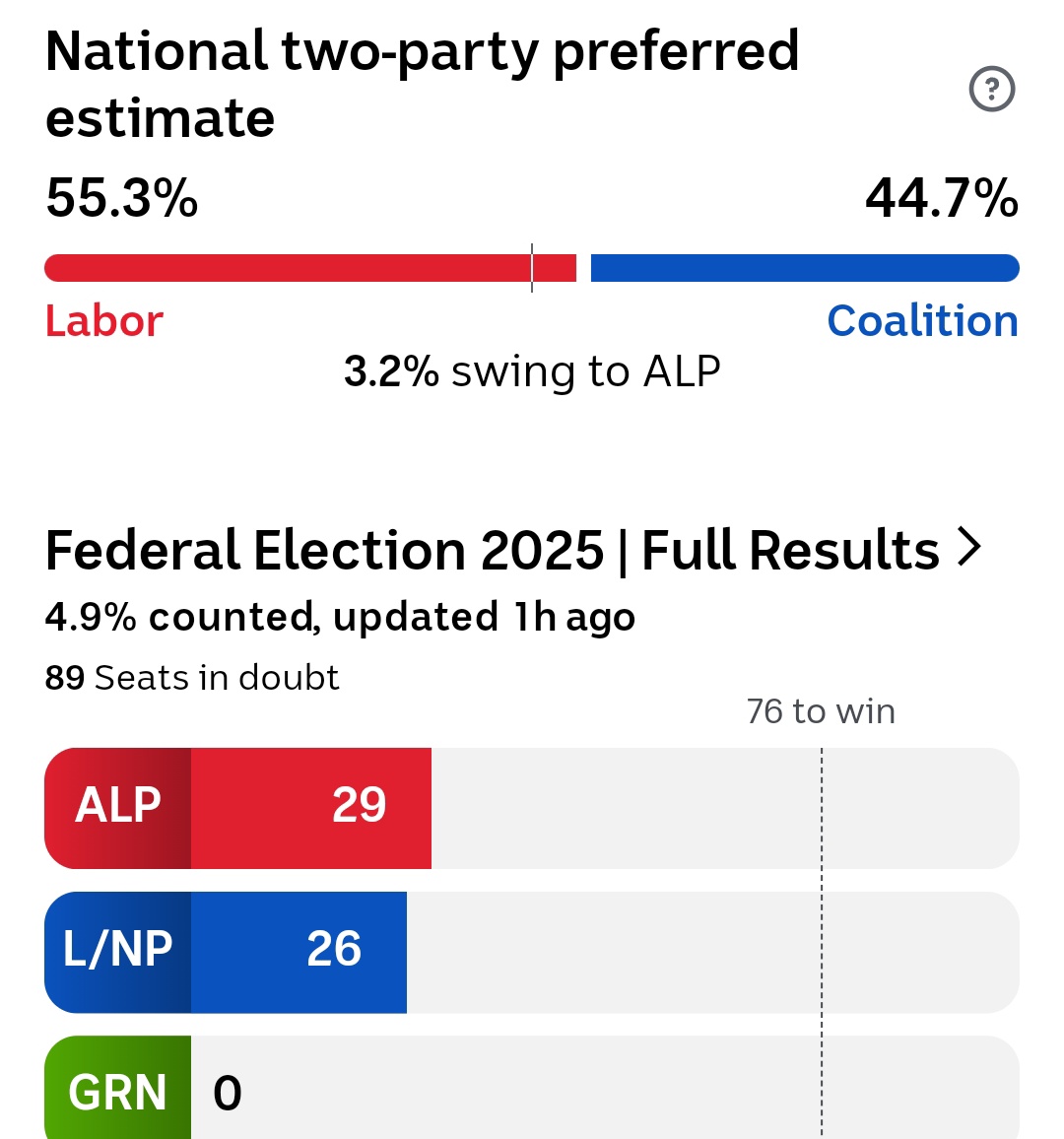Tap the ALP party label badge
1064x1139 pixels.
117,808
